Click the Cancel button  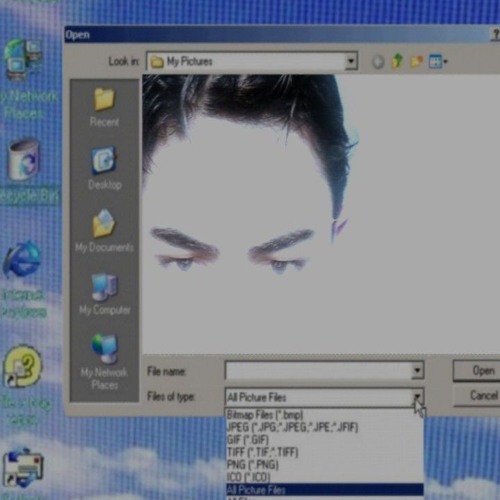click(x=477, y=396)
